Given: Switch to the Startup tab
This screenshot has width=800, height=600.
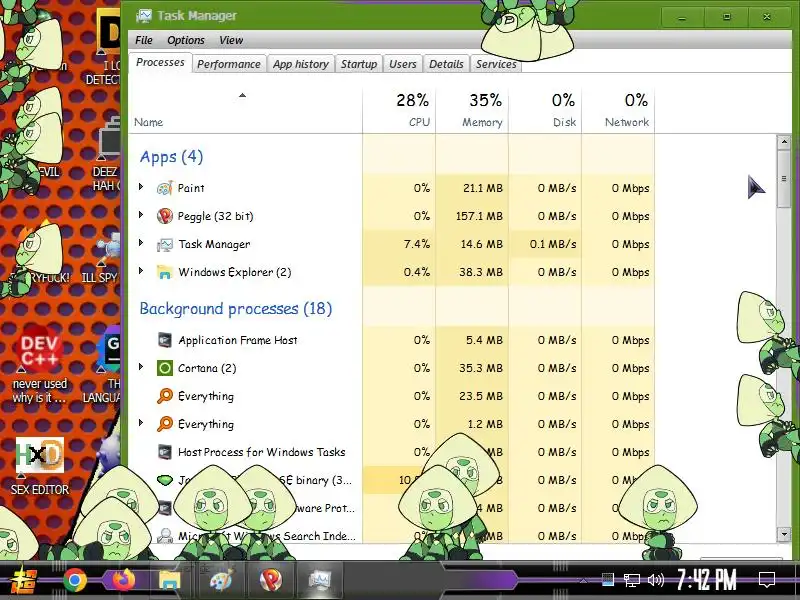Looking at the screenshot, I should (x=359, y=64).
